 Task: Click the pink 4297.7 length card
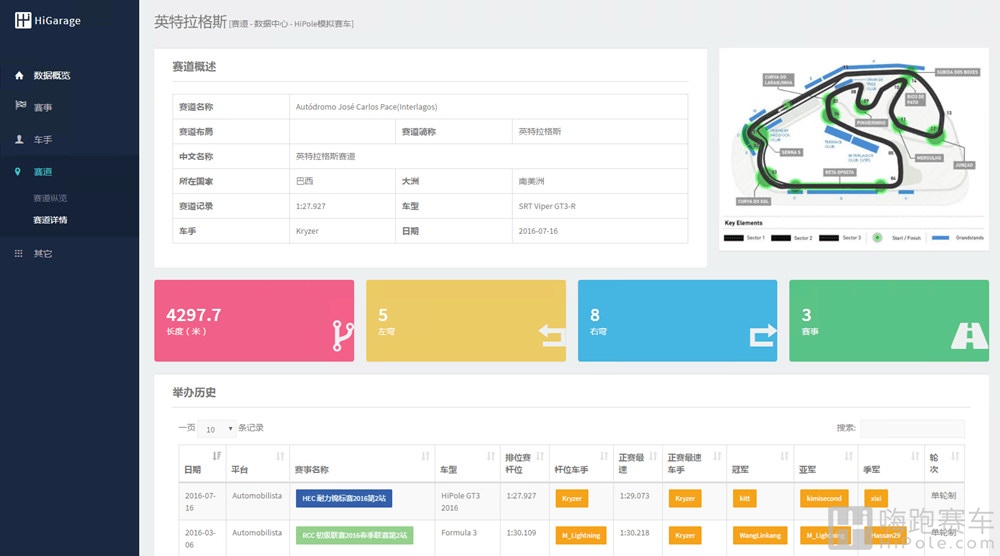point(254,321)
